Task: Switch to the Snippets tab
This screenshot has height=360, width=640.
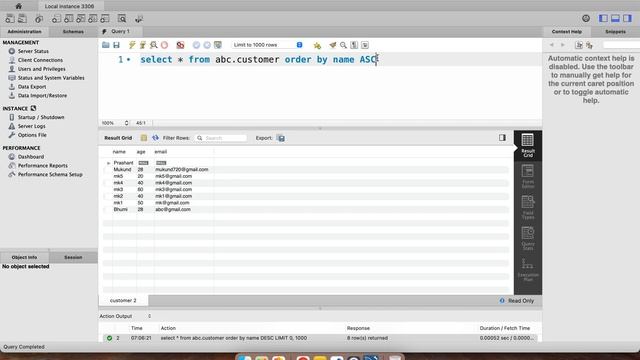Action: click(x=615, y=31)
